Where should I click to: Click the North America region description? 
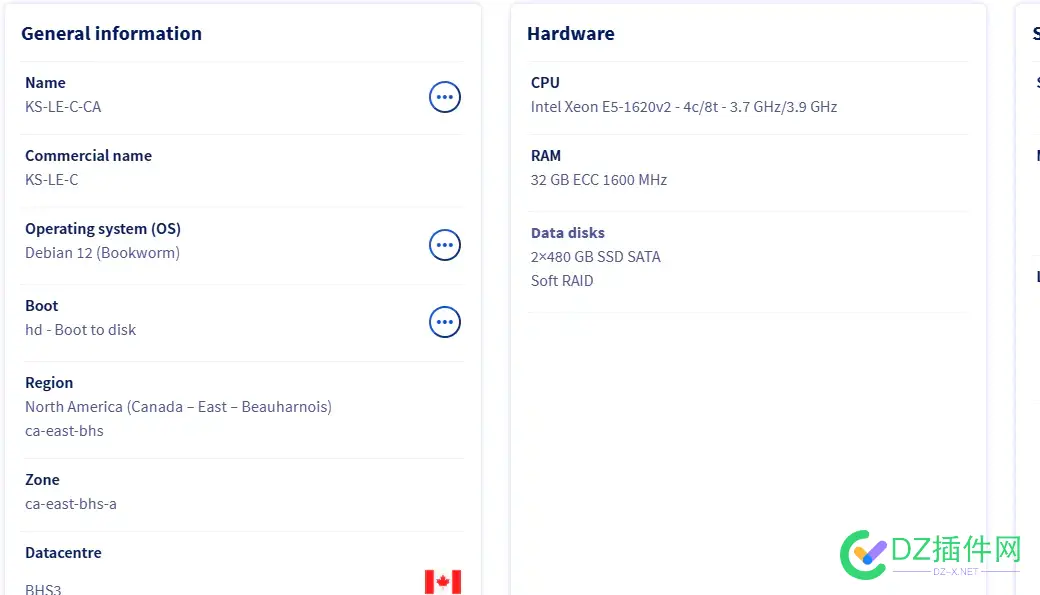point(178,407)
